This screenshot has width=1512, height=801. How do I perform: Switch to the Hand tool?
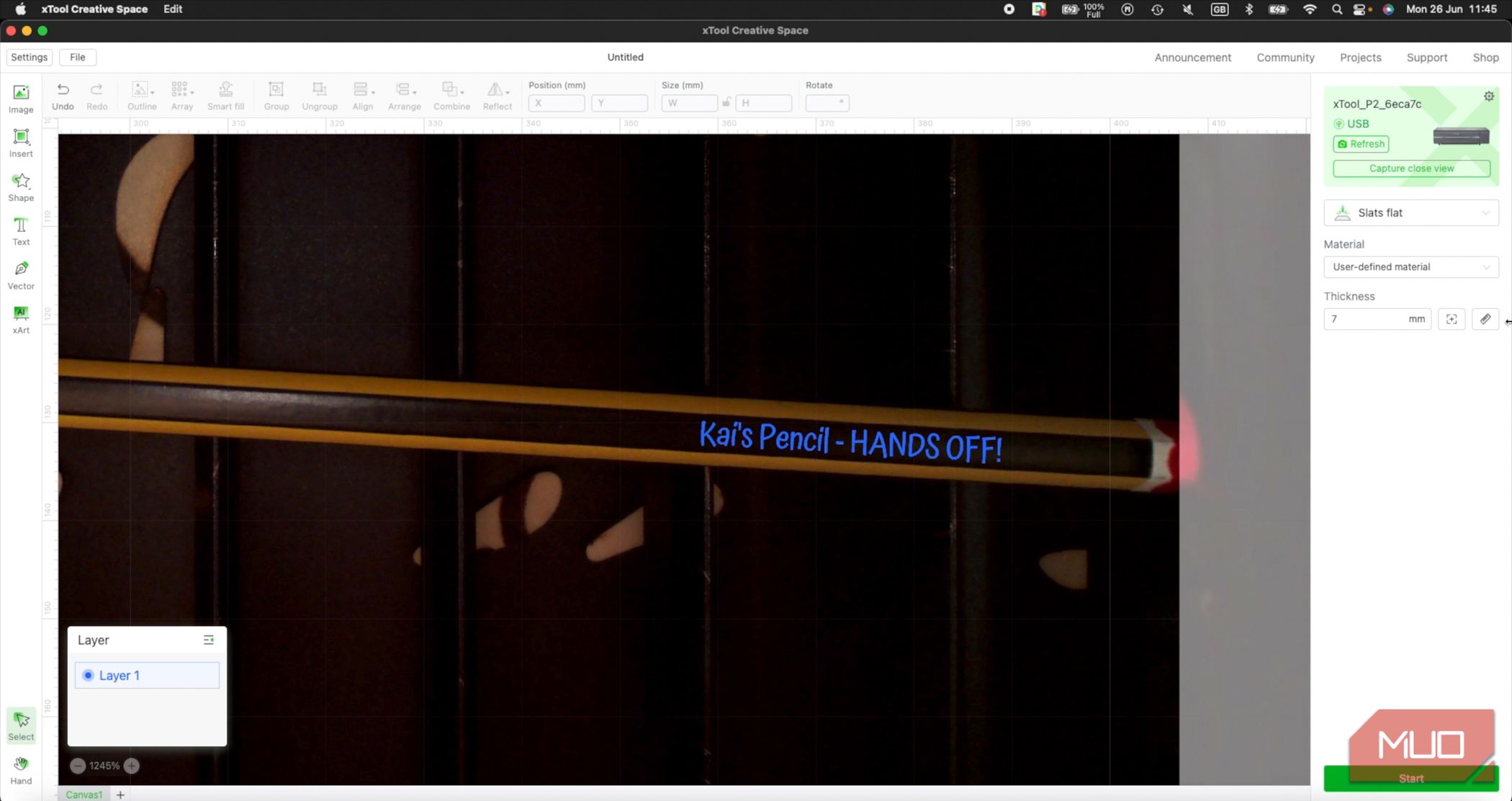(x=20, y=769)
